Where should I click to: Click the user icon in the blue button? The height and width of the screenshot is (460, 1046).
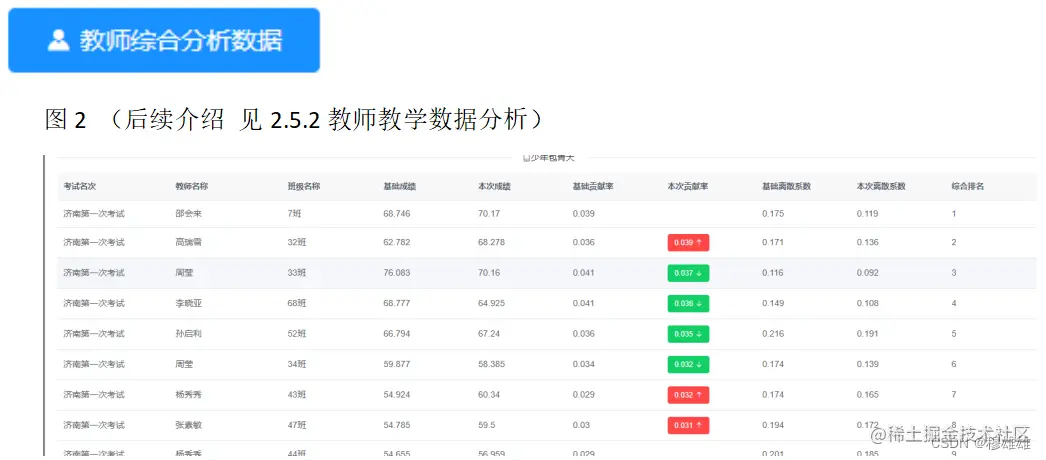pyautogui.click(x=59, y=40)
